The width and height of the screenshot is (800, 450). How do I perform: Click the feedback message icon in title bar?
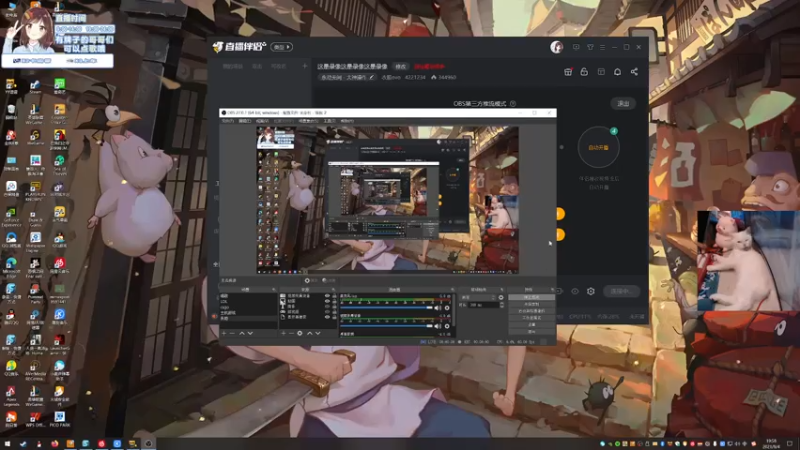[576, 47]
